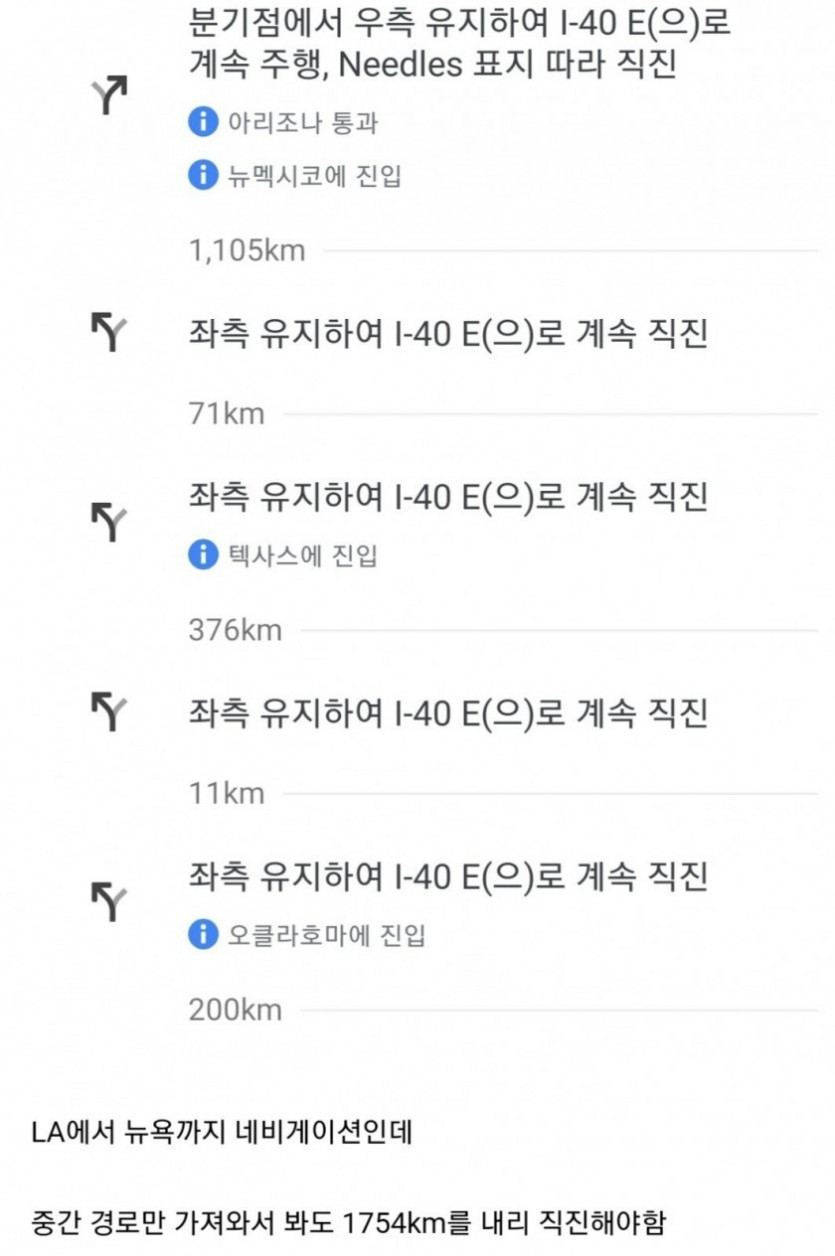Click the caption line mentioning 1754km
The image size is (835, 1256).
pos(350,1222)
